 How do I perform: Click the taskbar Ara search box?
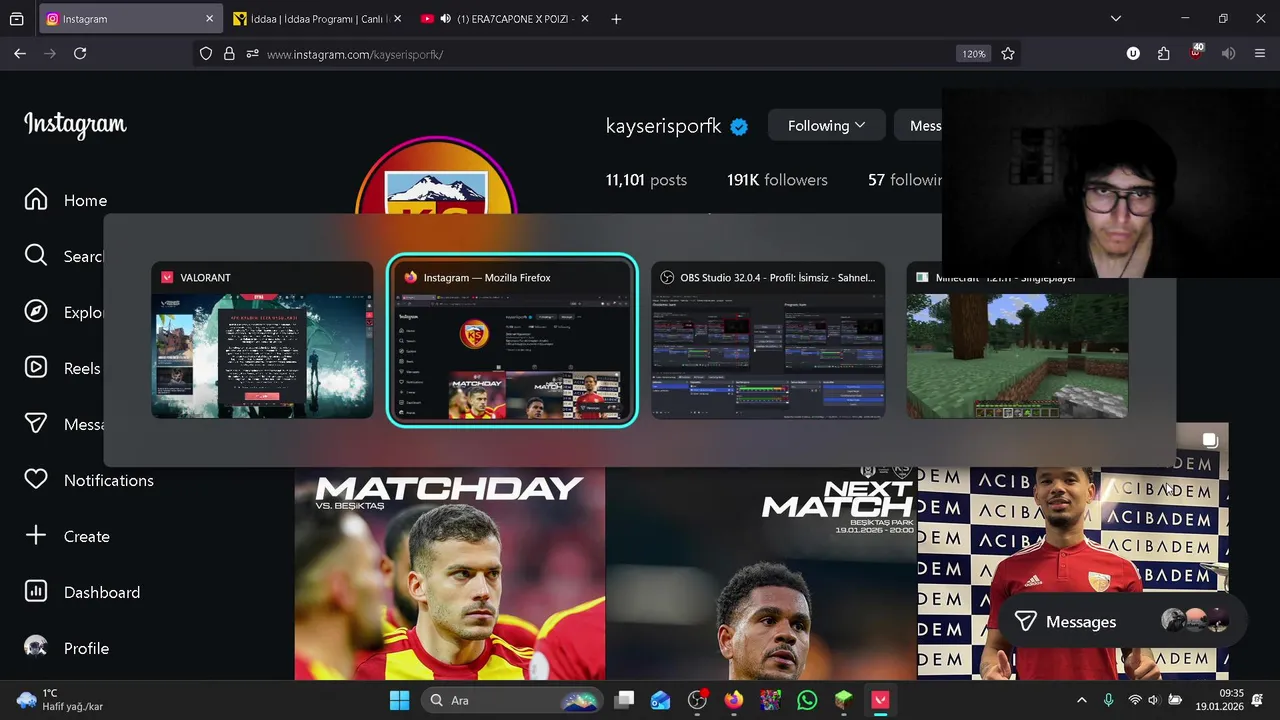tap(512, 700)
